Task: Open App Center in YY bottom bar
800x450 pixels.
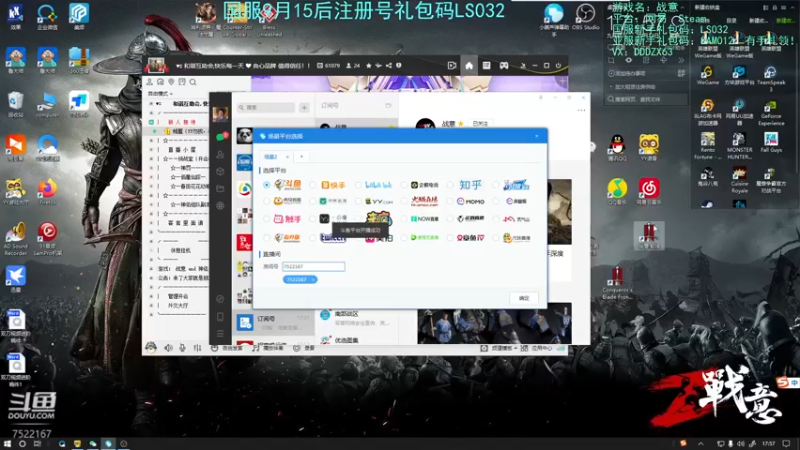Action: [537, 348]
